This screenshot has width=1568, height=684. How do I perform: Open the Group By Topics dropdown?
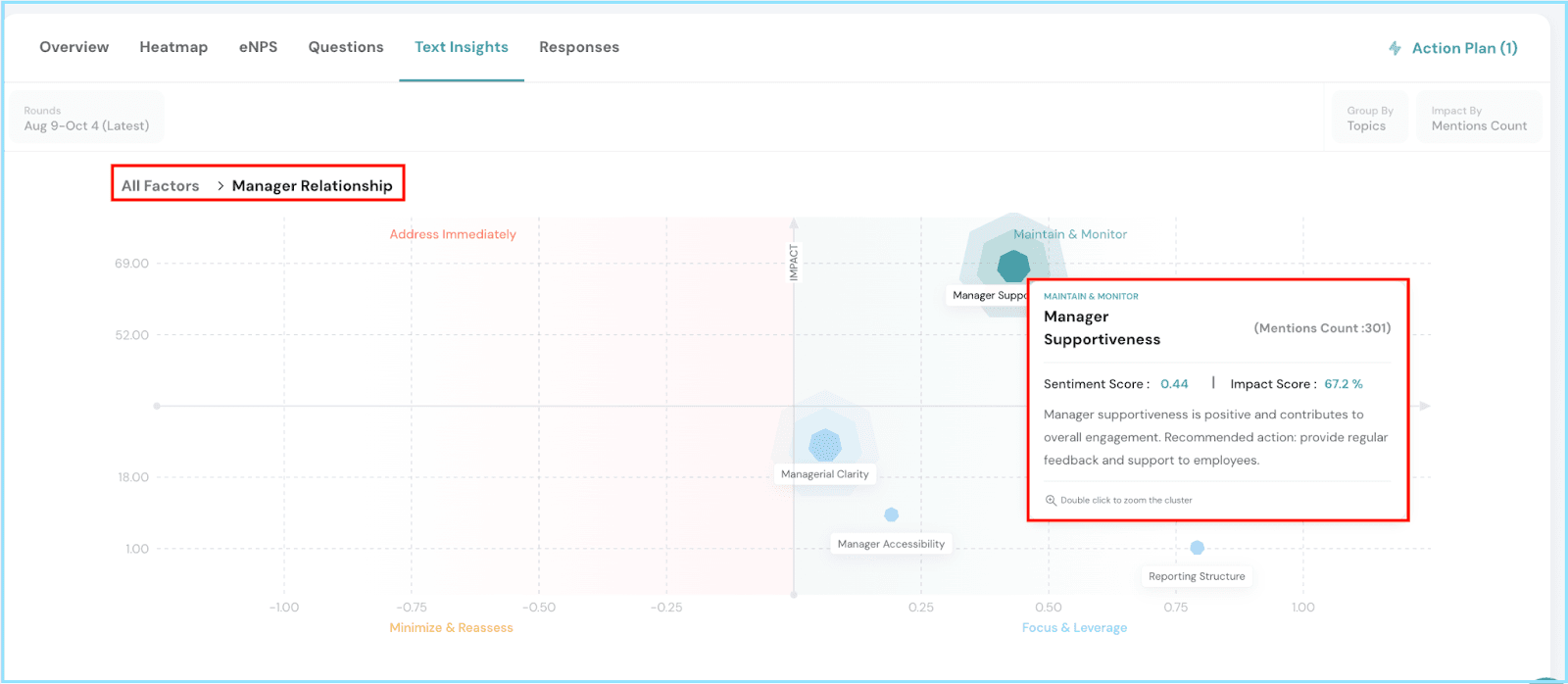coord(1368,119)
